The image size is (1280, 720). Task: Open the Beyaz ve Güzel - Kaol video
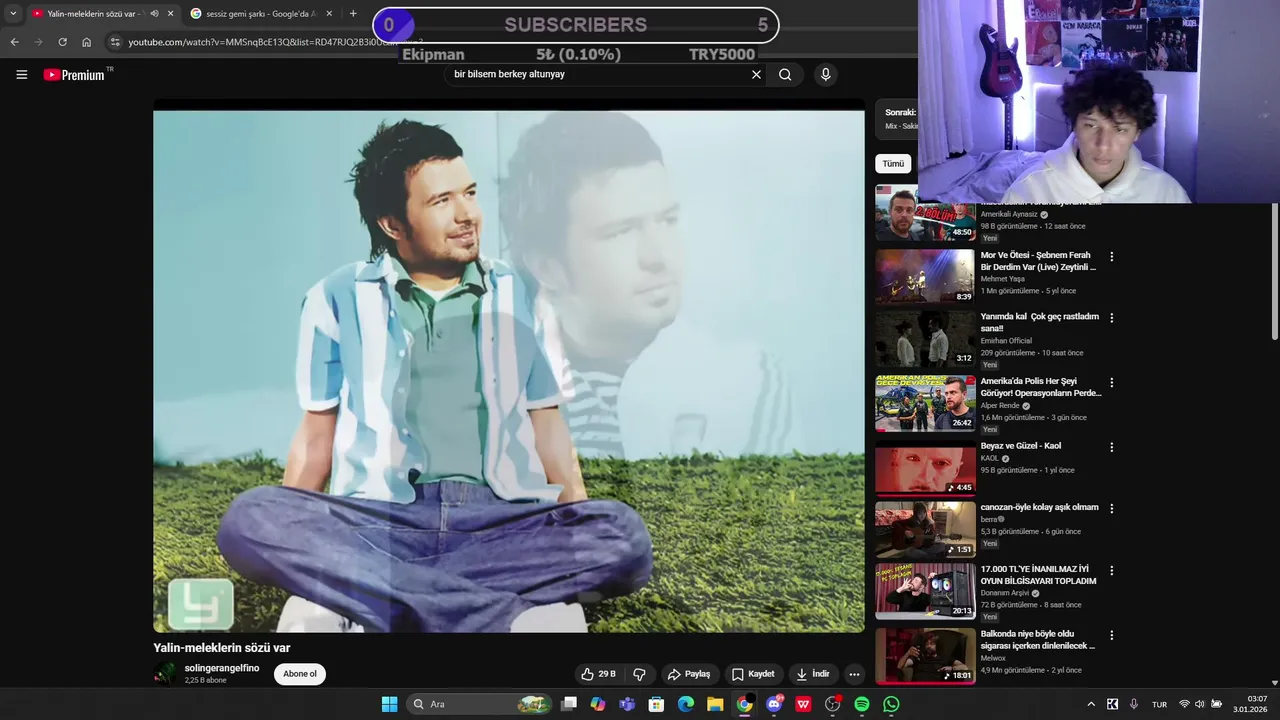[x=1021, y=446]
